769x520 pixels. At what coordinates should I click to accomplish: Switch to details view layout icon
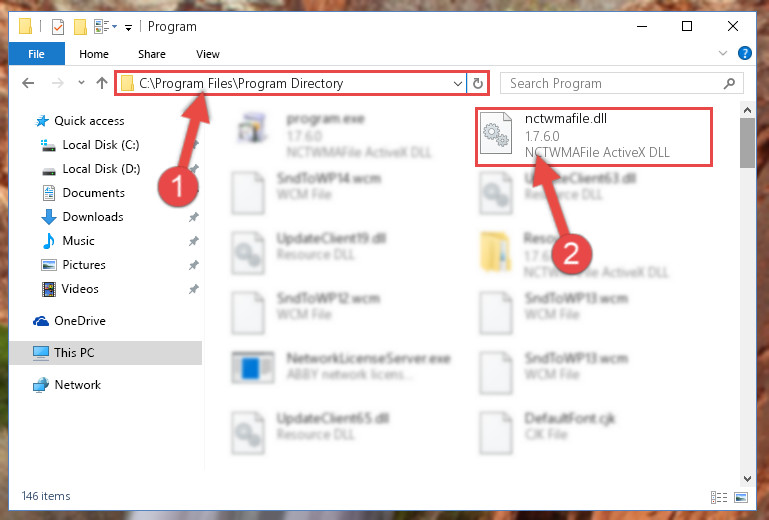(718, 497)
